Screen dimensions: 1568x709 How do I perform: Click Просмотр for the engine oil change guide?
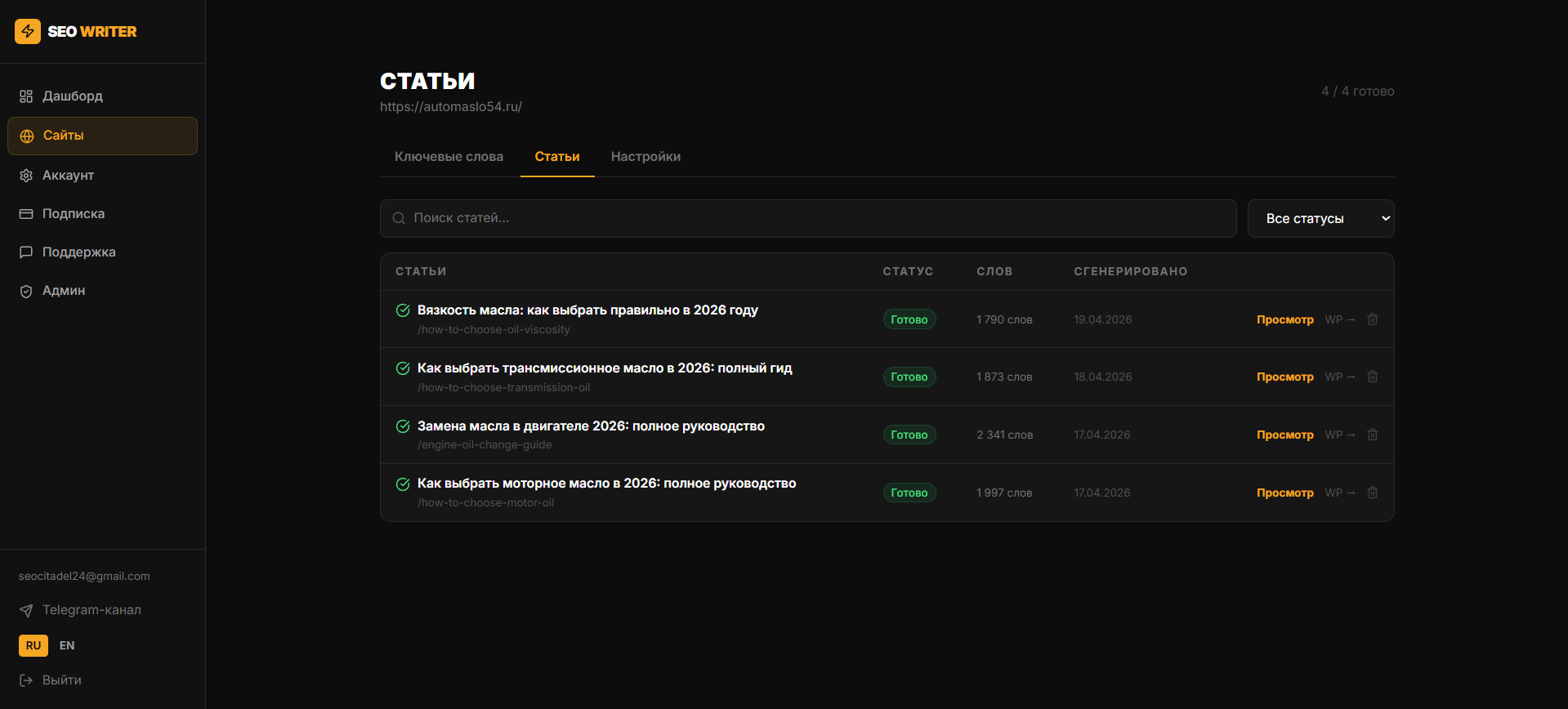click(x=1285, y=435)
